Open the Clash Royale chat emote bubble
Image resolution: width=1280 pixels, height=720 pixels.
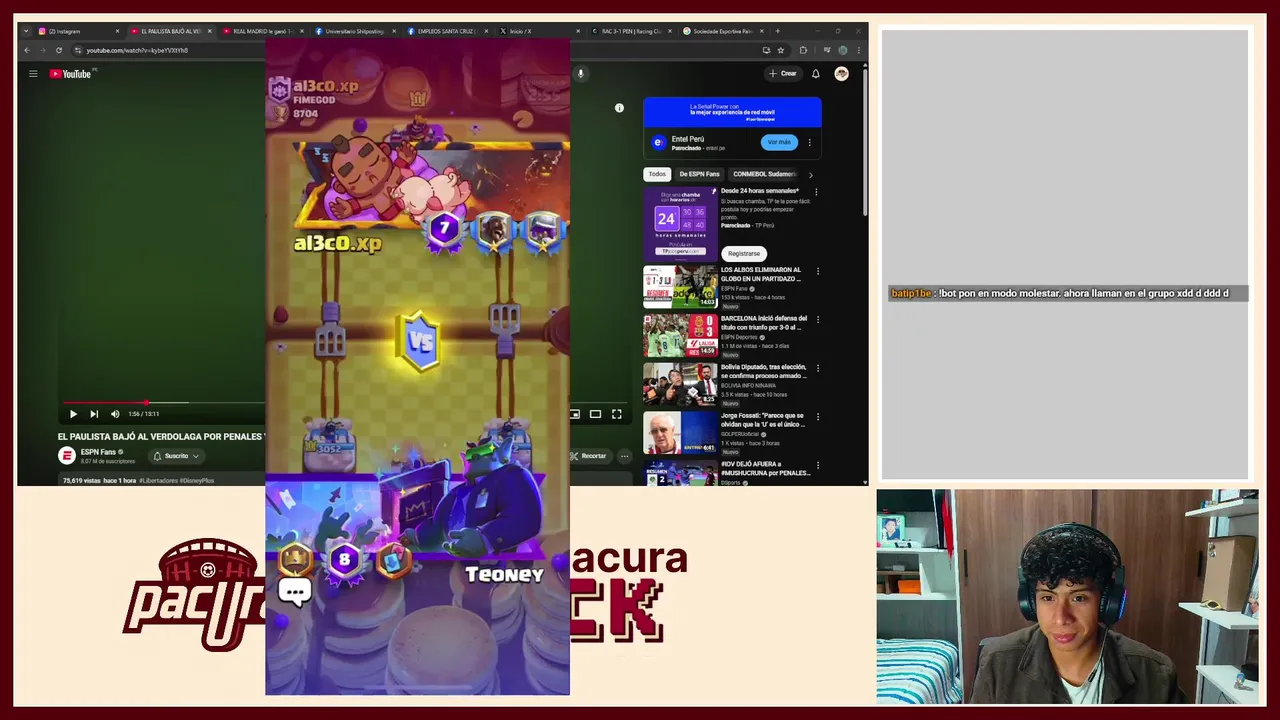click(x=295, y=593)
